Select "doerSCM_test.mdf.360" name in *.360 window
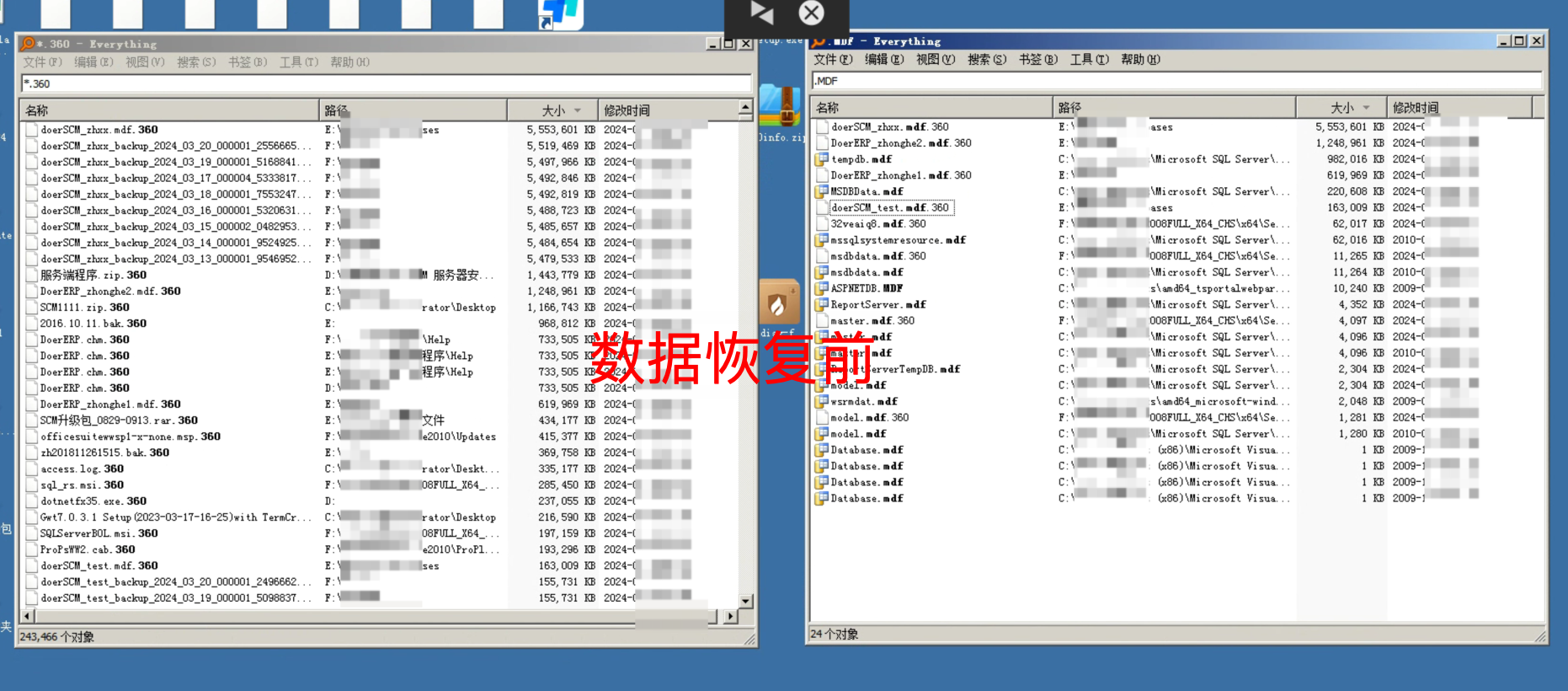Viewport: 1568px width, 691px height. 99,566
